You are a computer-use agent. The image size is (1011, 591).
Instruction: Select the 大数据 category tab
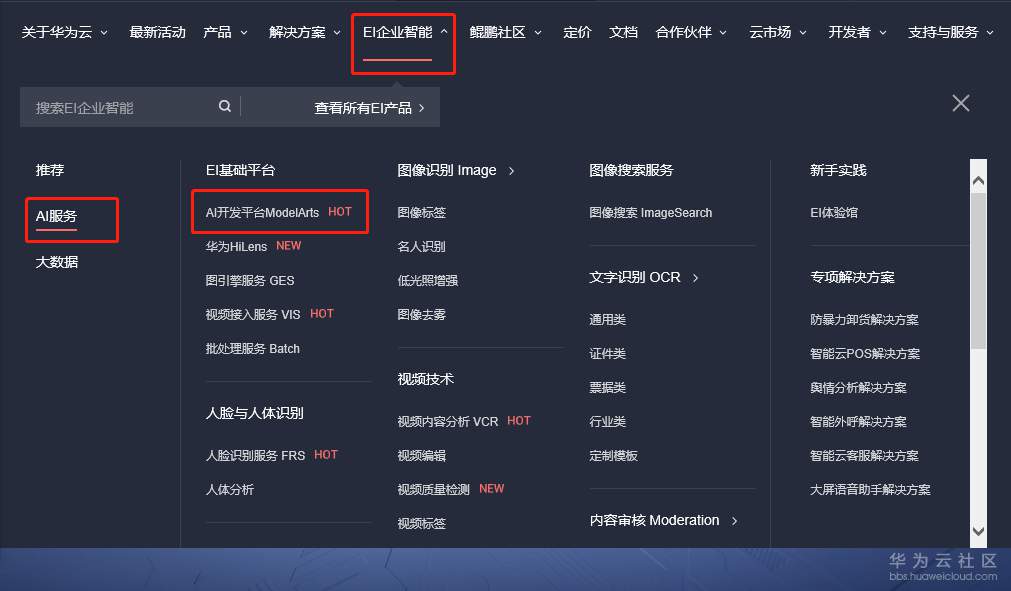point(57,262)
